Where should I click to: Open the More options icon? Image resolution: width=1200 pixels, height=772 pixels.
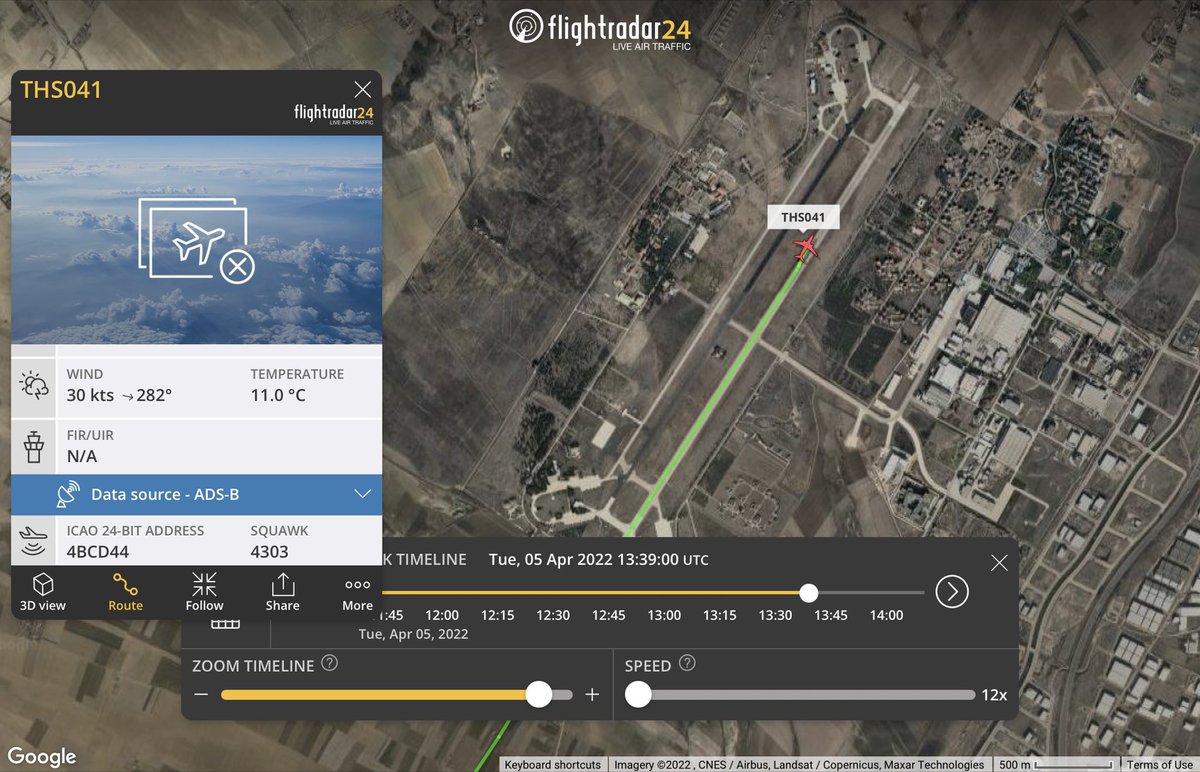tap(357, 585)
